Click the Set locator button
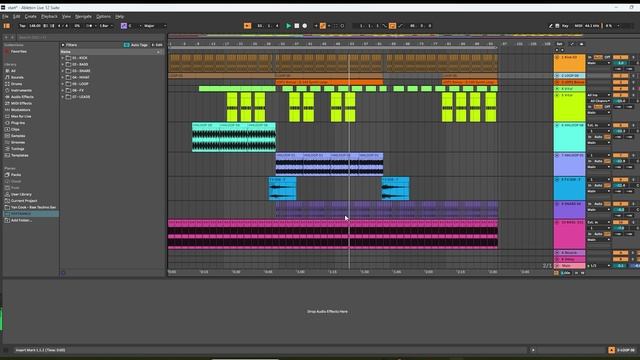The width and height of the screenshot is (640, 360). [x=560, y=44]
